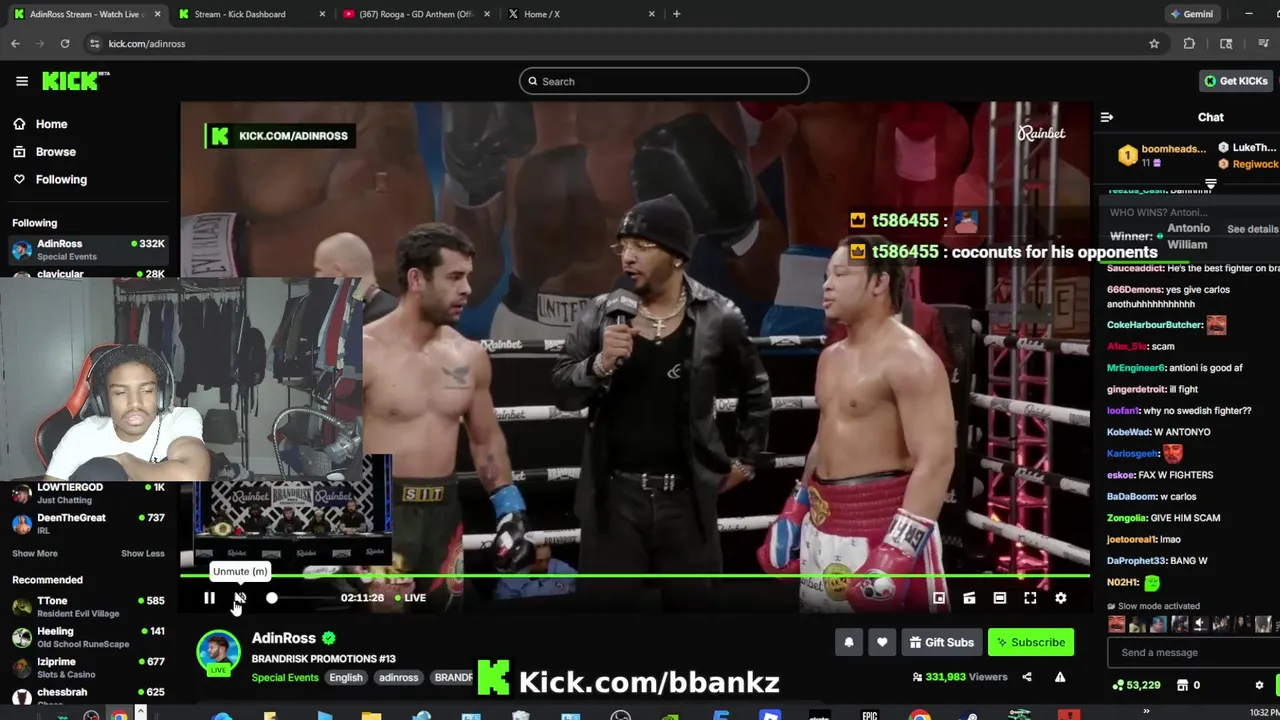Click the adinross tag
Viewport: 1280px width, 720px height.
398,677
